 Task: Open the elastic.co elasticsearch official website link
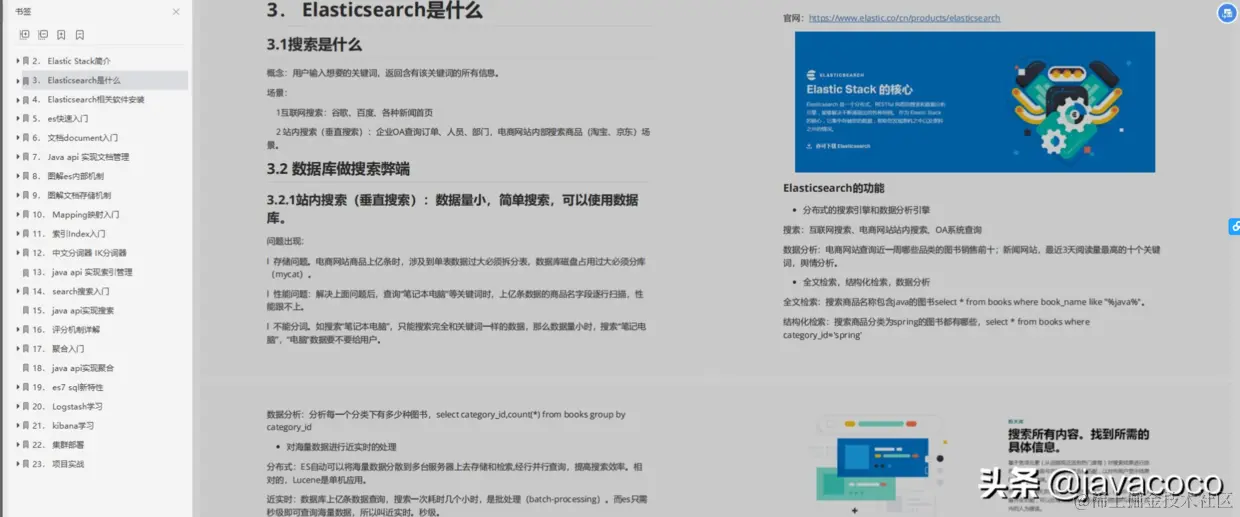(904, 18)
